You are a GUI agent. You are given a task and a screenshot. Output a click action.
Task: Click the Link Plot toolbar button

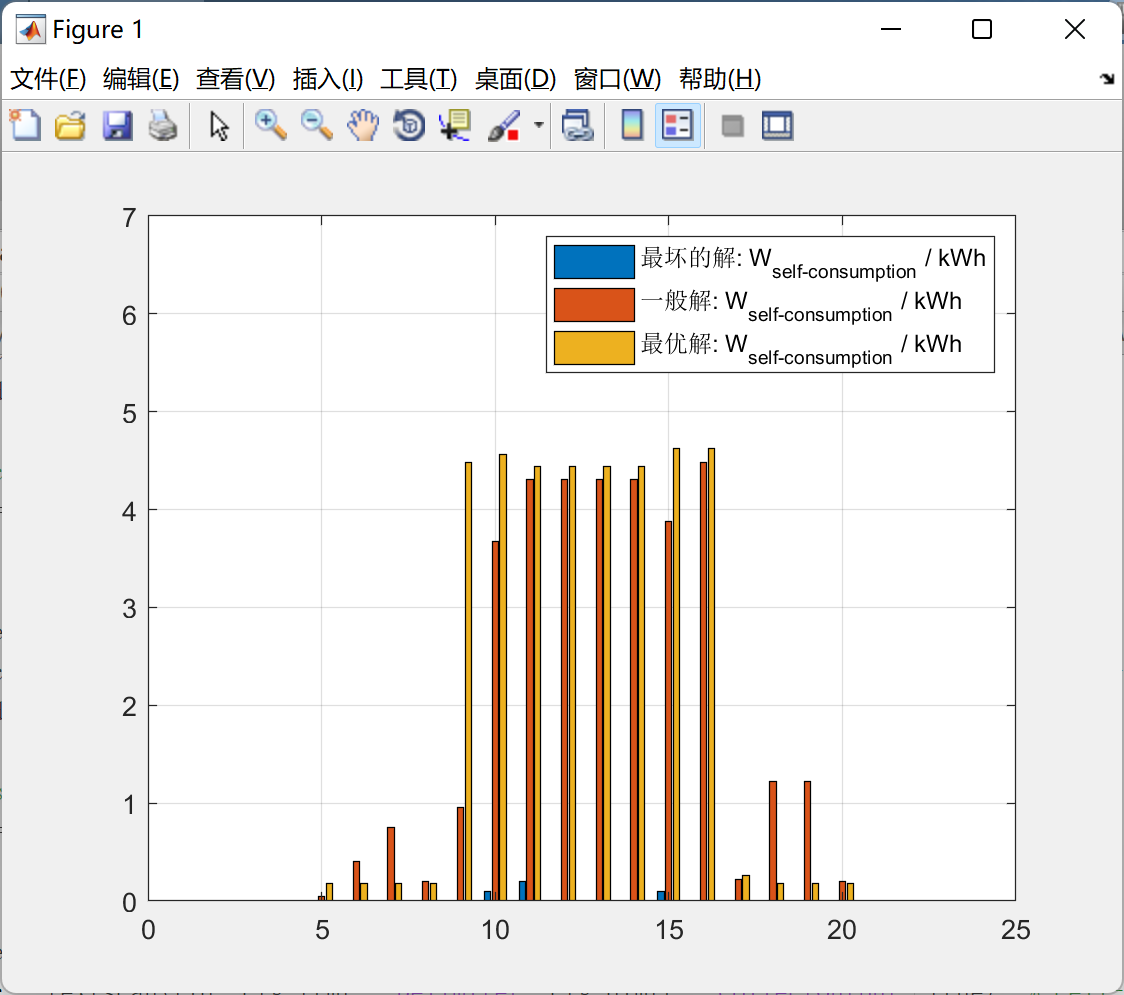click(577, 126)
